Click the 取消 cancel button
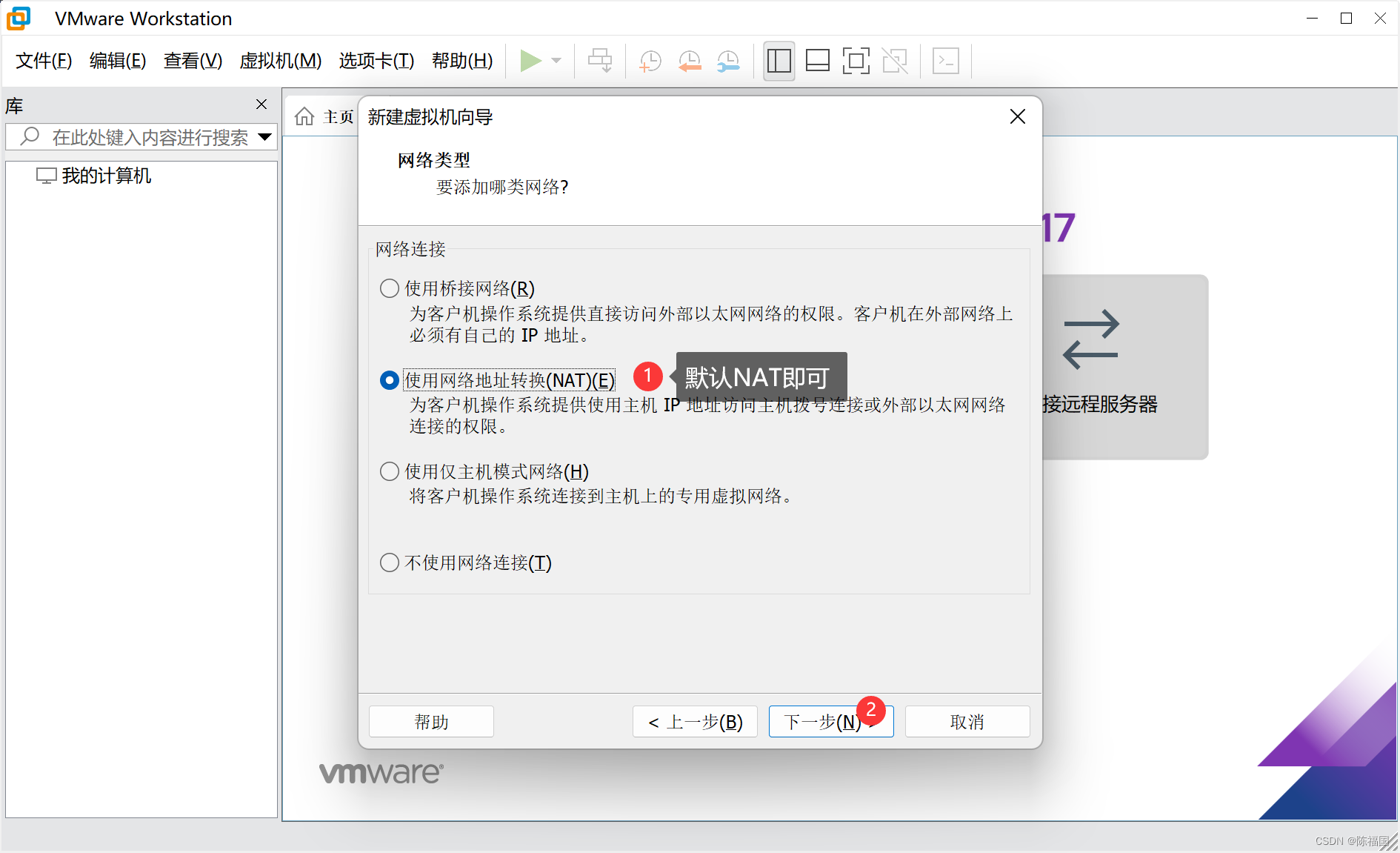This screenshot has width=1400, height=853. [x=967, y=721]
